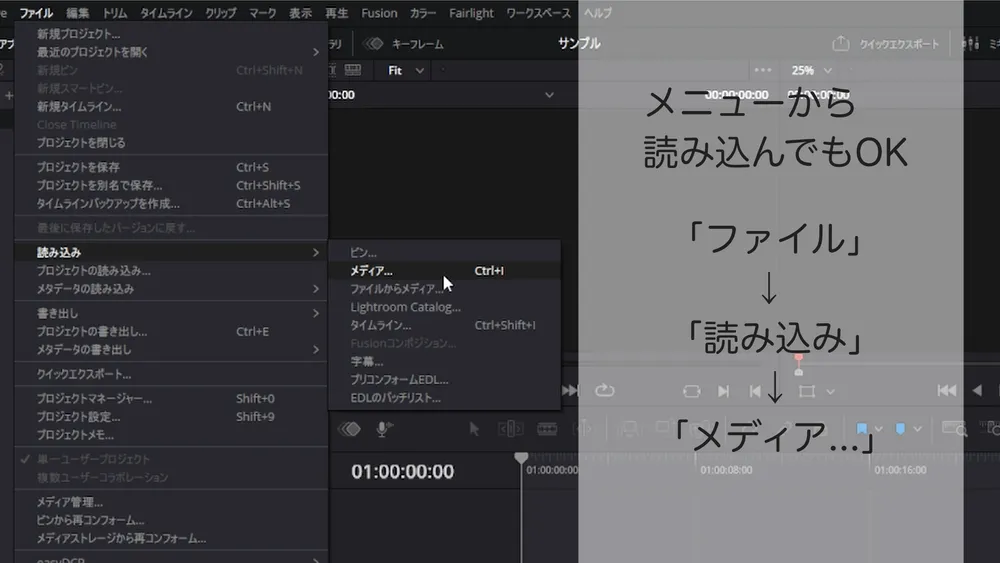Open the source timecode chevron dropdown
Image resolution: width=1000 pixels, height=563 pixels.
549,95
